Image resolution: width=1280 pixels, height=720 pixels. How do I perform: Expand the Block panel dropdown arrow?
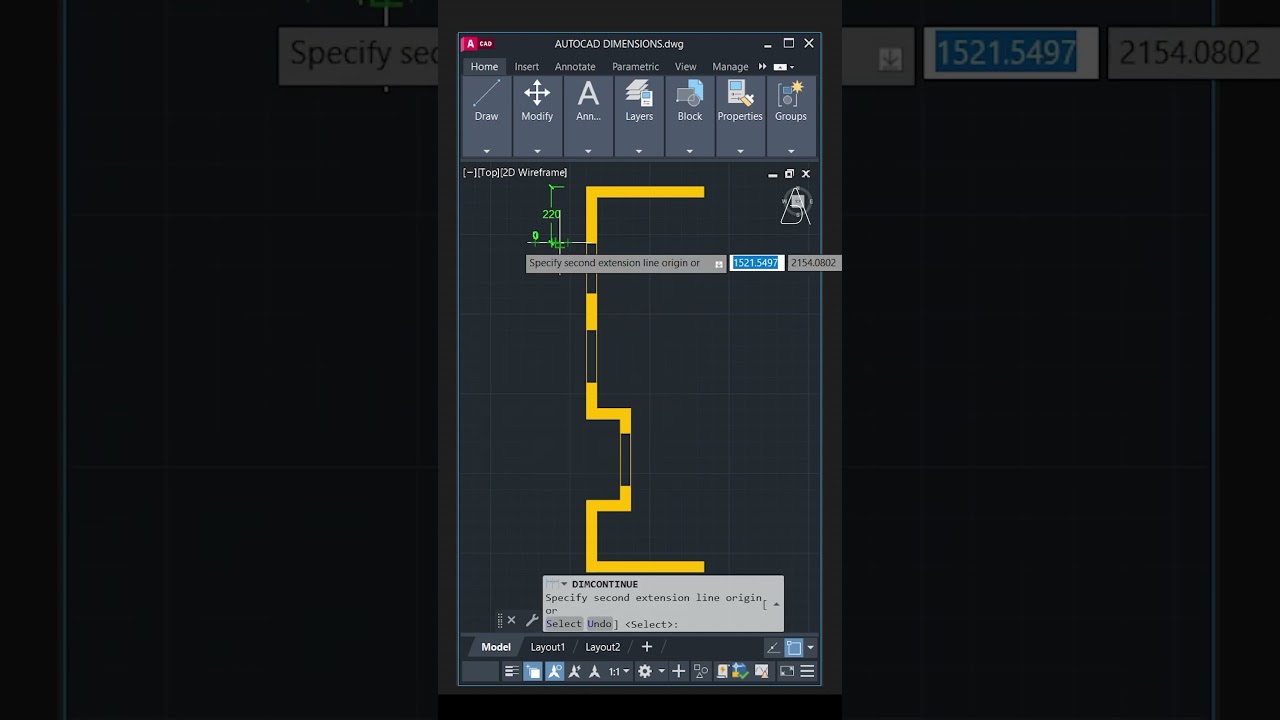[690, 152]
